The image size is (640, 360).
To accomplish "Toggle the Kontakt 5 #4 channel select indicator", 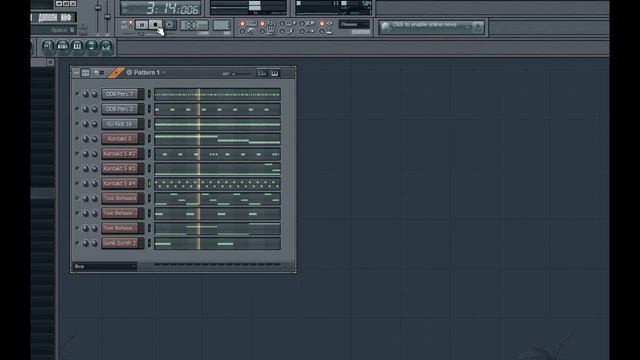I will point(149,184).
